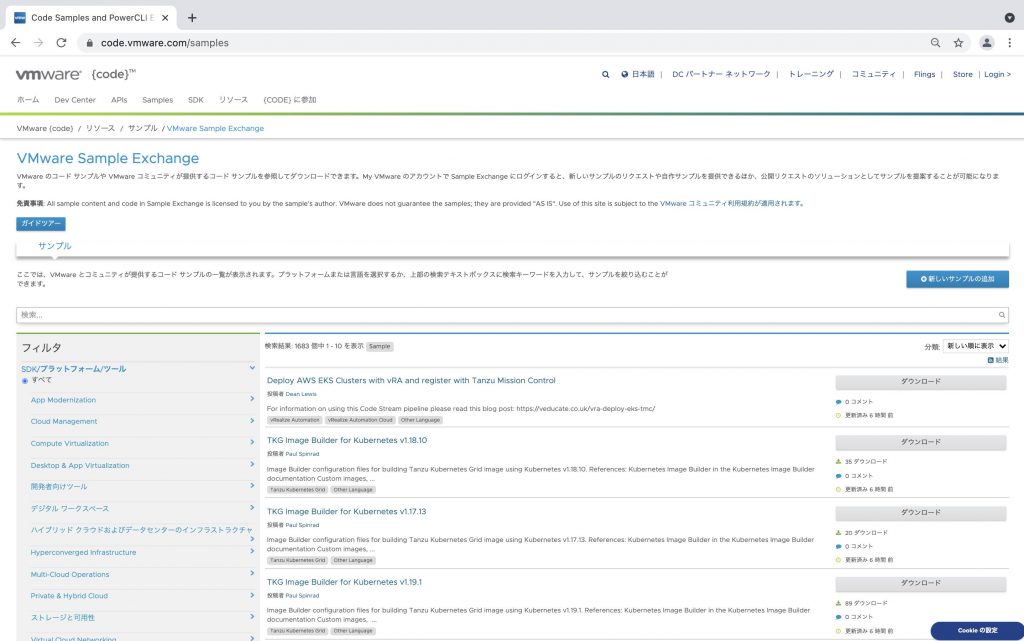This screenshot has height=641, width=1024.
Task: Click the 検索 search input field
Action: pos(512,315)
